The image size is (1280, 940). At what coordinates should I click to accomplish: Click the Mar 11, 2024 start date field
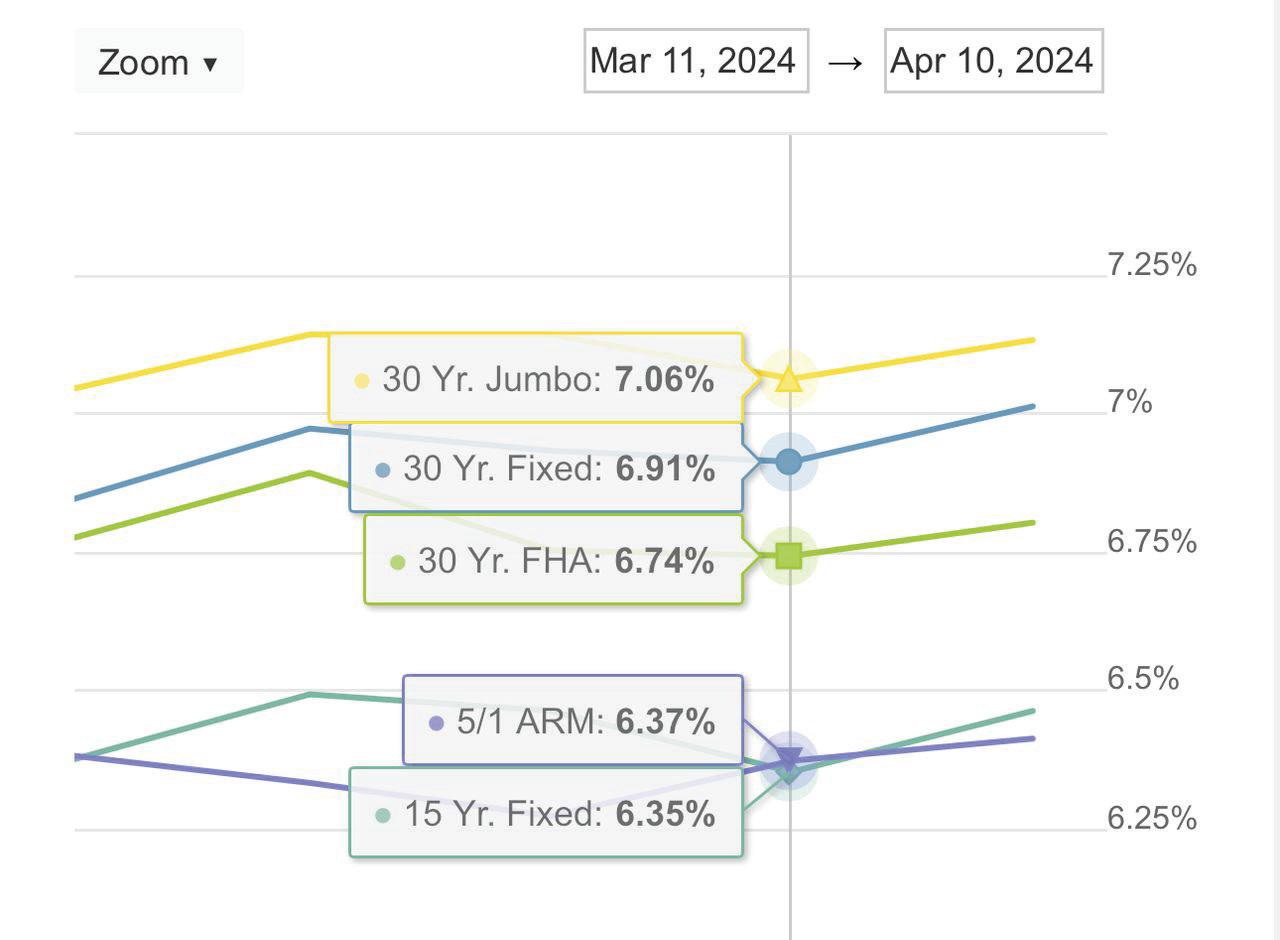click(x=695, y=61)
